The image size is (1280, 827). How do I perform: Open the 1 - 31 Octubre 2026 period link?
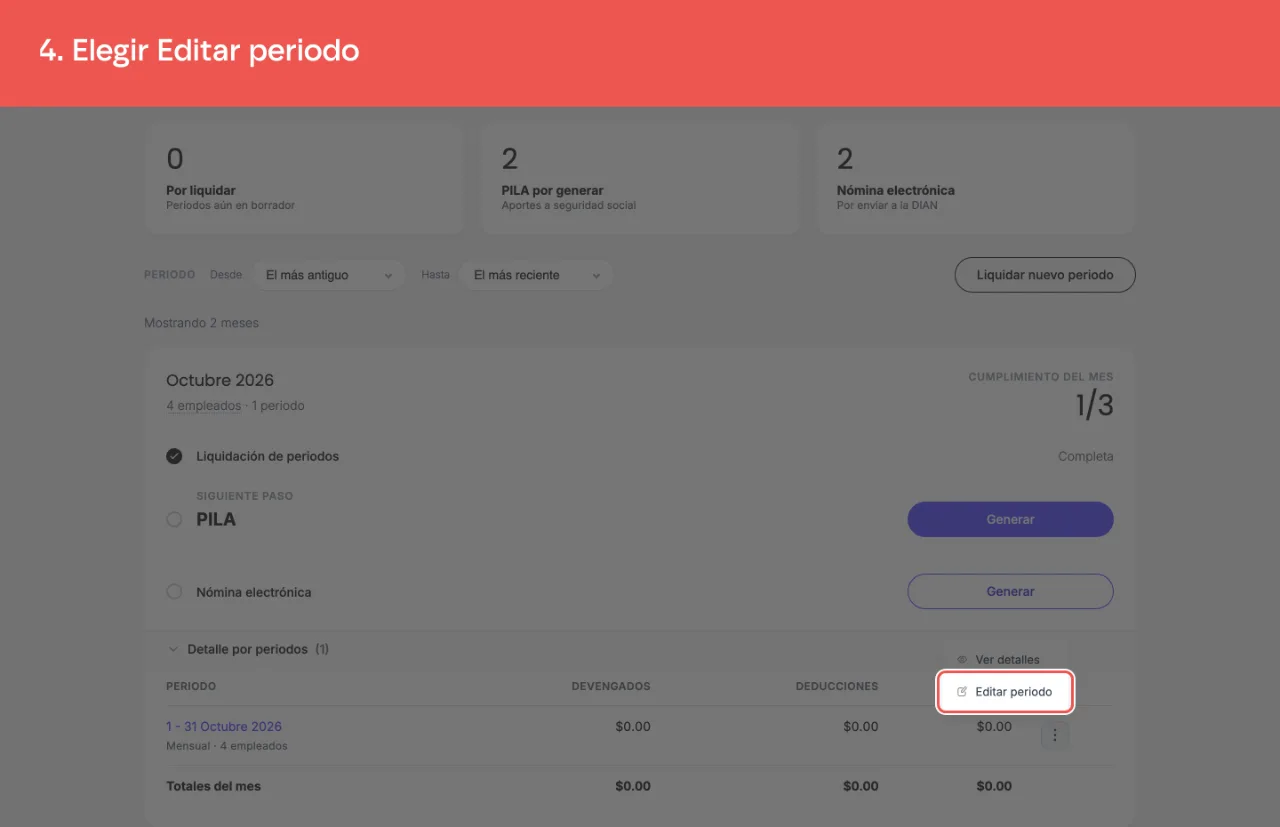(x=224, y=727)
